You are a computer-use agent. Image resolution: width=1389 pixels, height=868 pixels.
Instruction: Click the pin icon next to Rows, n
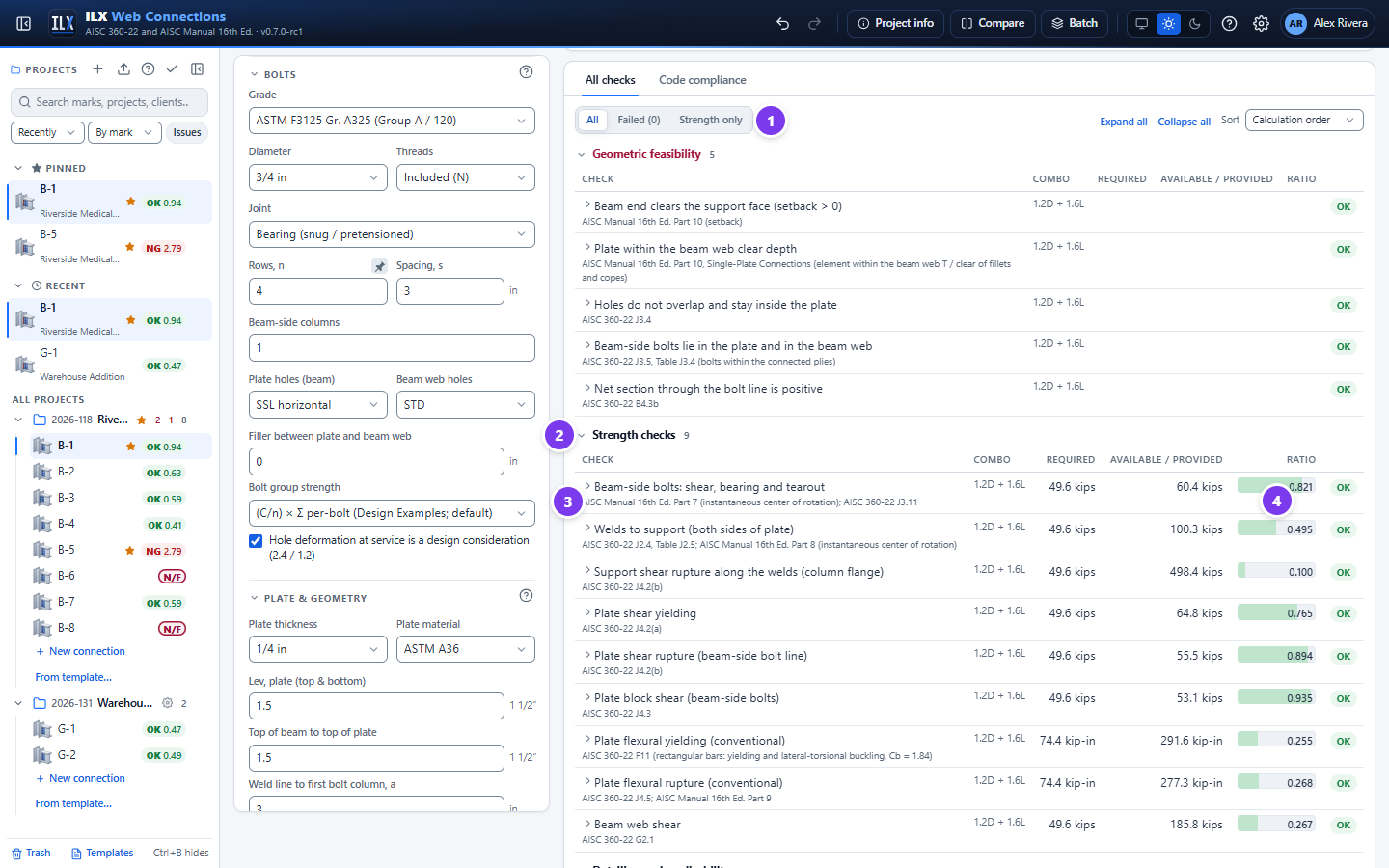click(379, 266)
